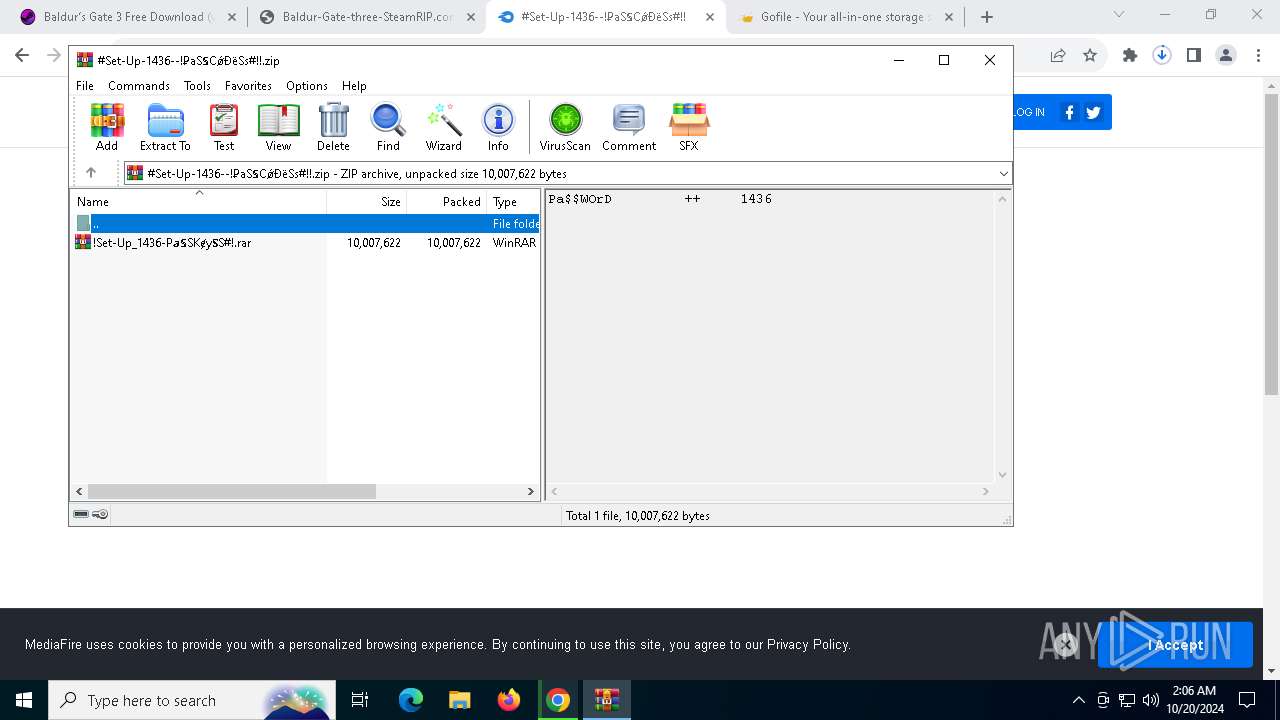Sort by the Packed column header
This screenshot has width=1280, height=720.
click(447, 201)
